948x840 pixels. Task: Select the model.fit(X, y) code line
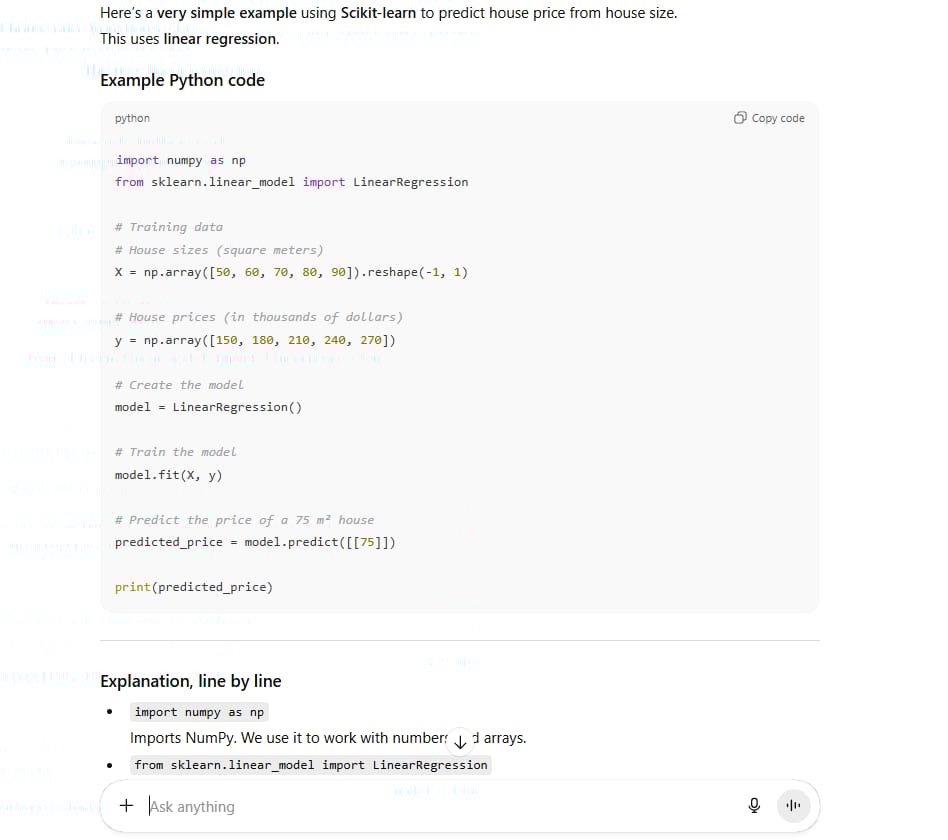167,474
